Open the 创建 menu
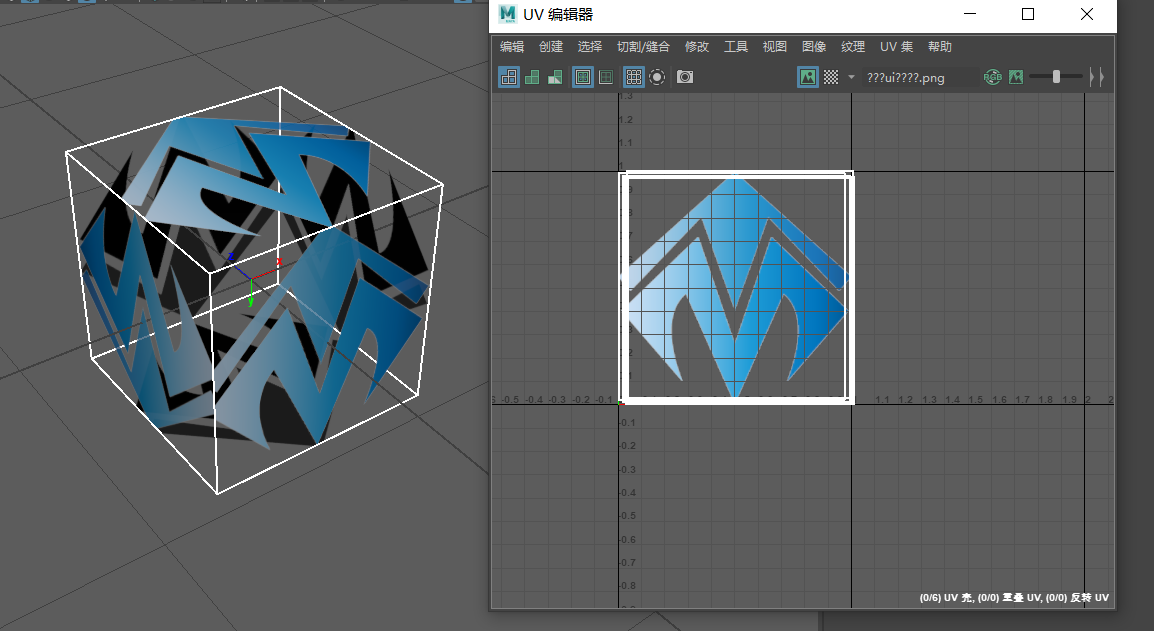The width and height of the screenshot is (1154, 631). (x=551, y=46)
